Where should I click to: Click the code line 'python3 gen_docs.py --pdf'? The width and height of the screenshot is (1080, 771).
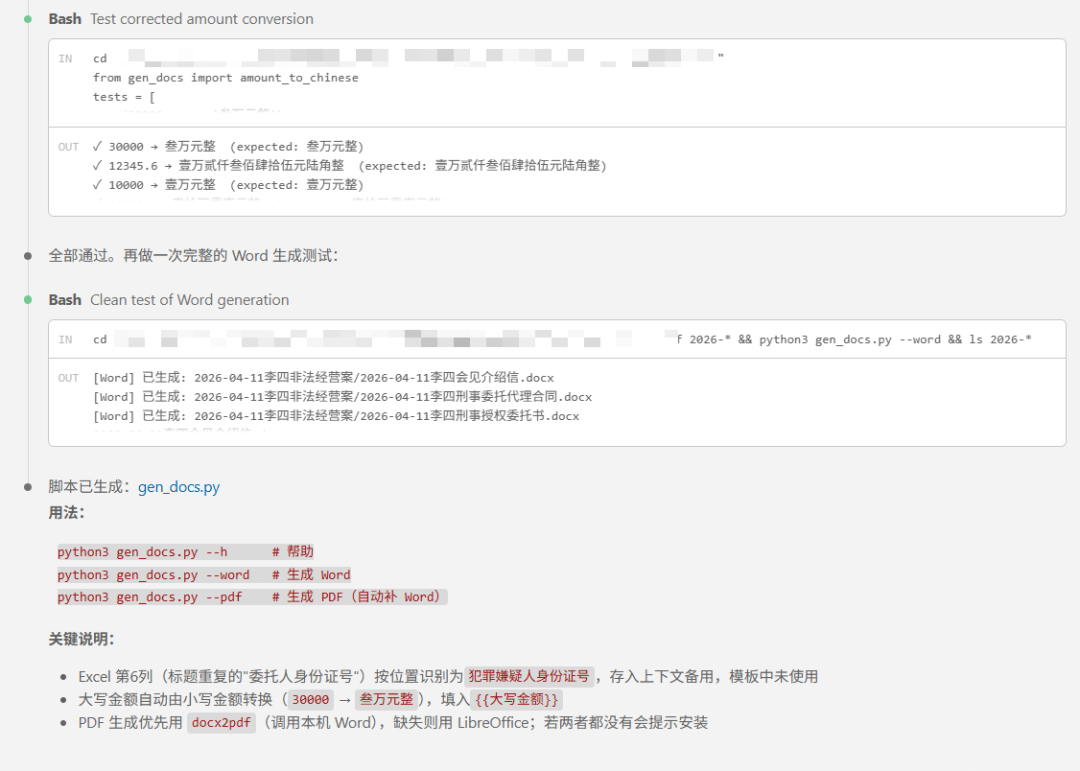(x=252, y=597)
